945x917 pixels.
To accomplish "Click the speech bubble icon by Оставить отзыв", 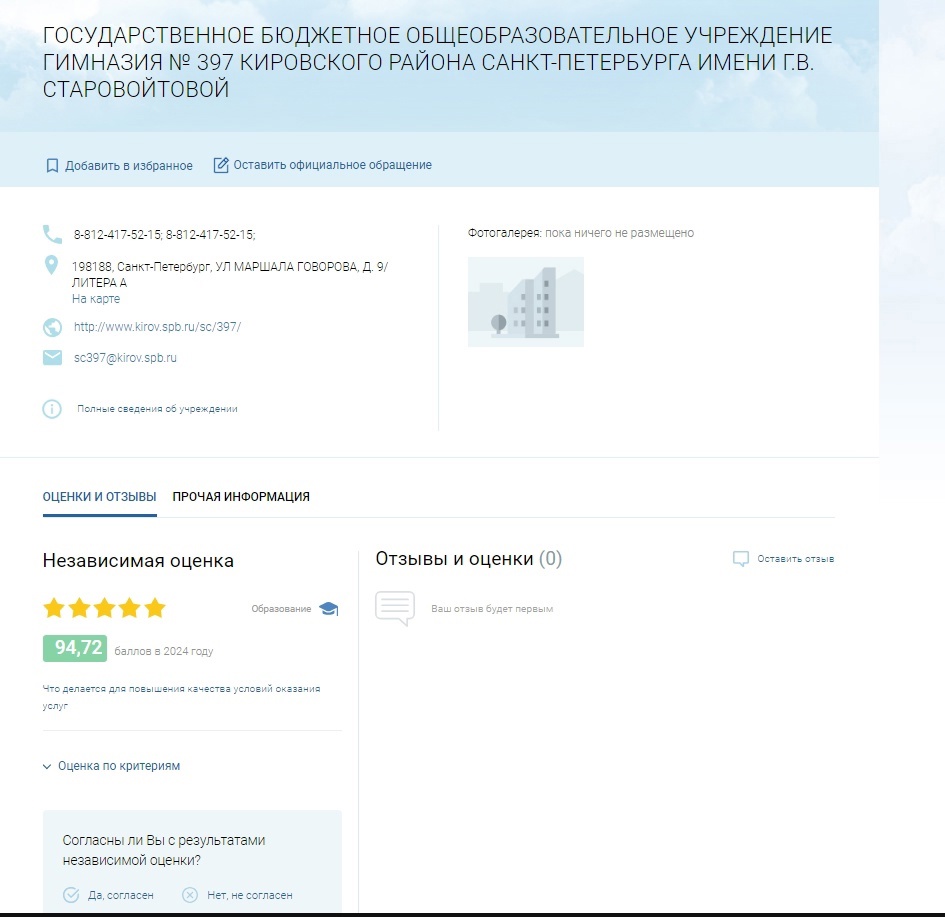I will (741, 559).
